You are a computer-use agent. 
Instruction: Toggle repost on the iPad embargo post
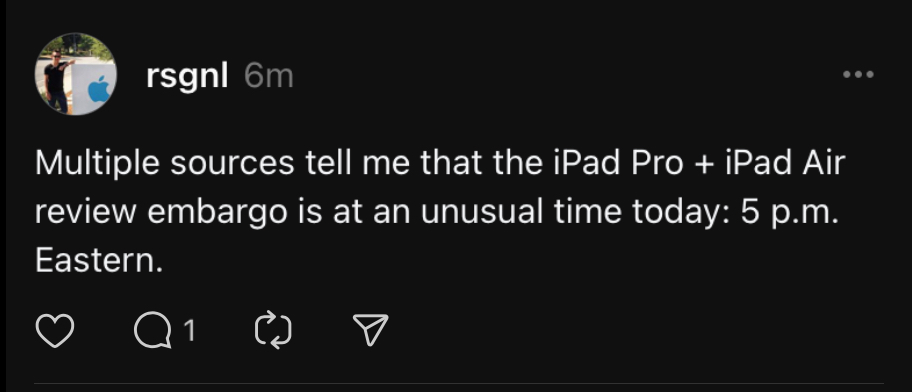coord(273,330)
